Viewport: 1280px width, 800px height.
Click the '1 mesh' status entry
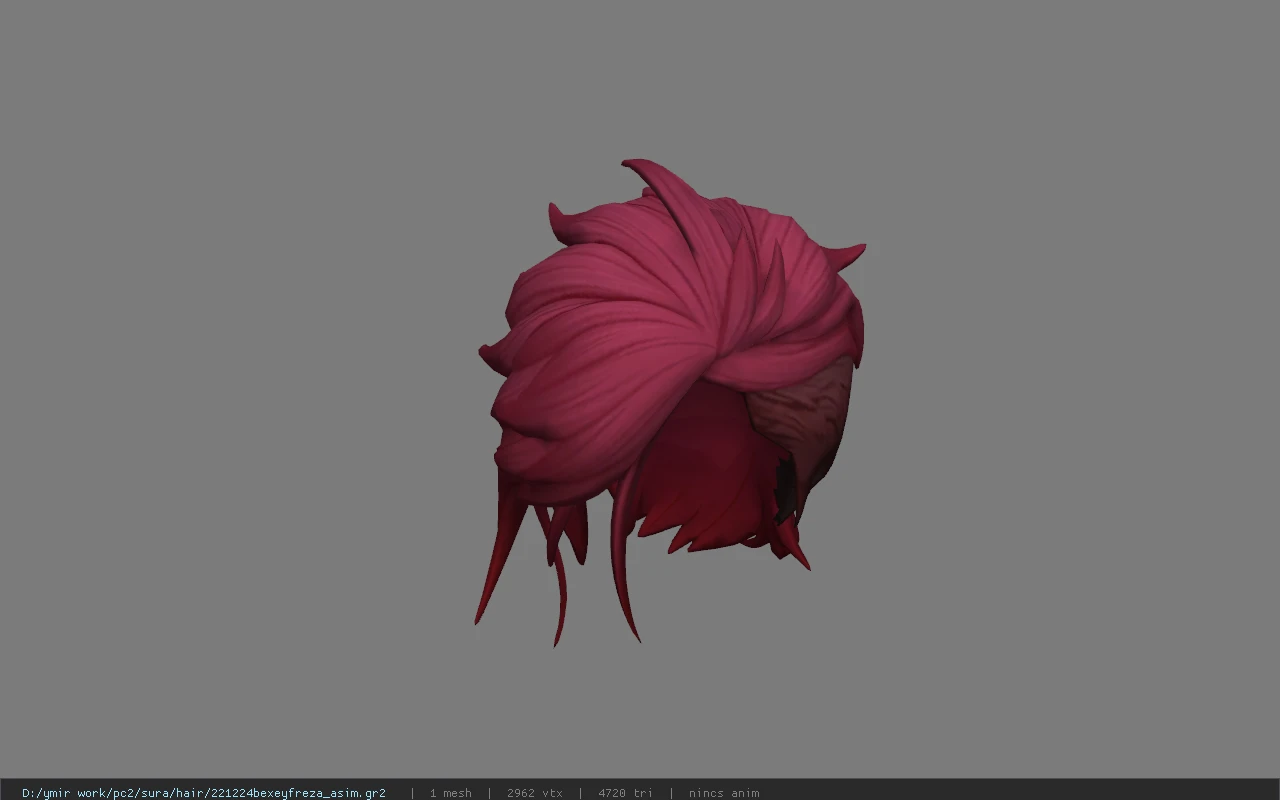pyautogui.click(x=451, y=793)
